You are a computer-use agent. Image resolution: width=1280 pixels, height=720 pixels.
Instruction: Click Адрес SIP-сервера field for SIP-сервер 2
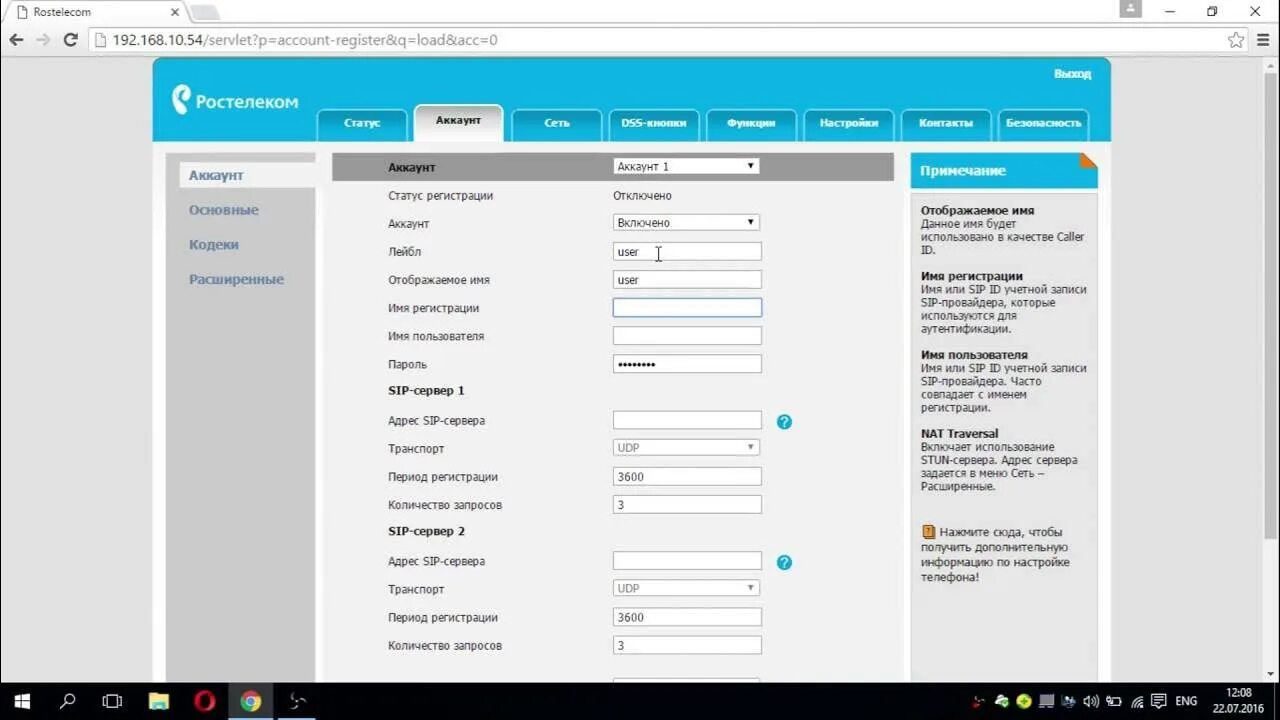tap(687, 561)
